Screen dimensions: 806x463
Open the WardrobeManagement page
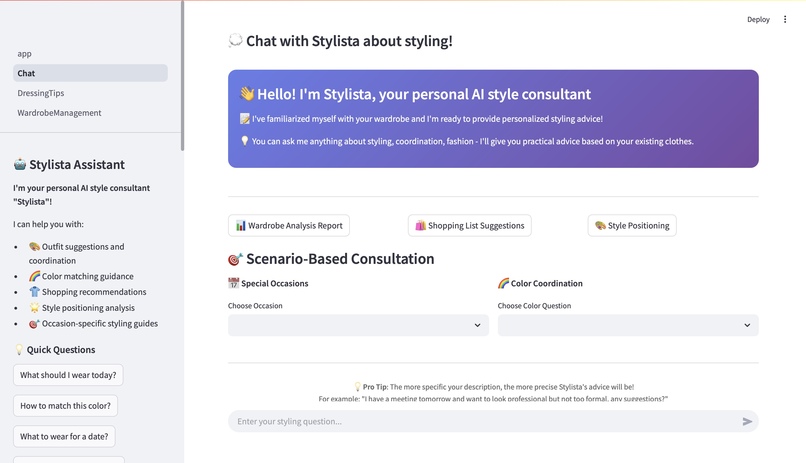59,113
